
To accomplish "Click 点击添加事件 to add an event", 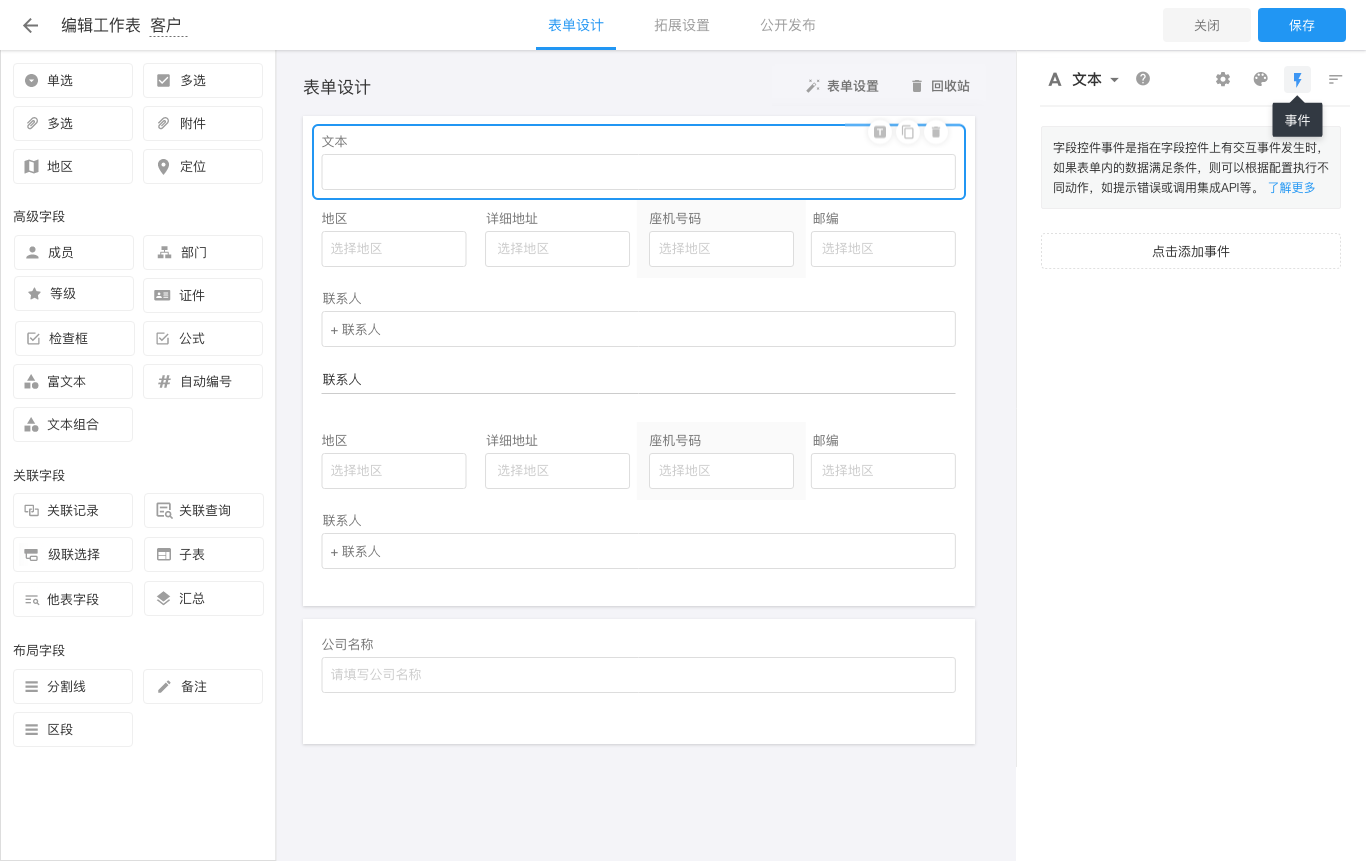I will (x=1190, y=251).
